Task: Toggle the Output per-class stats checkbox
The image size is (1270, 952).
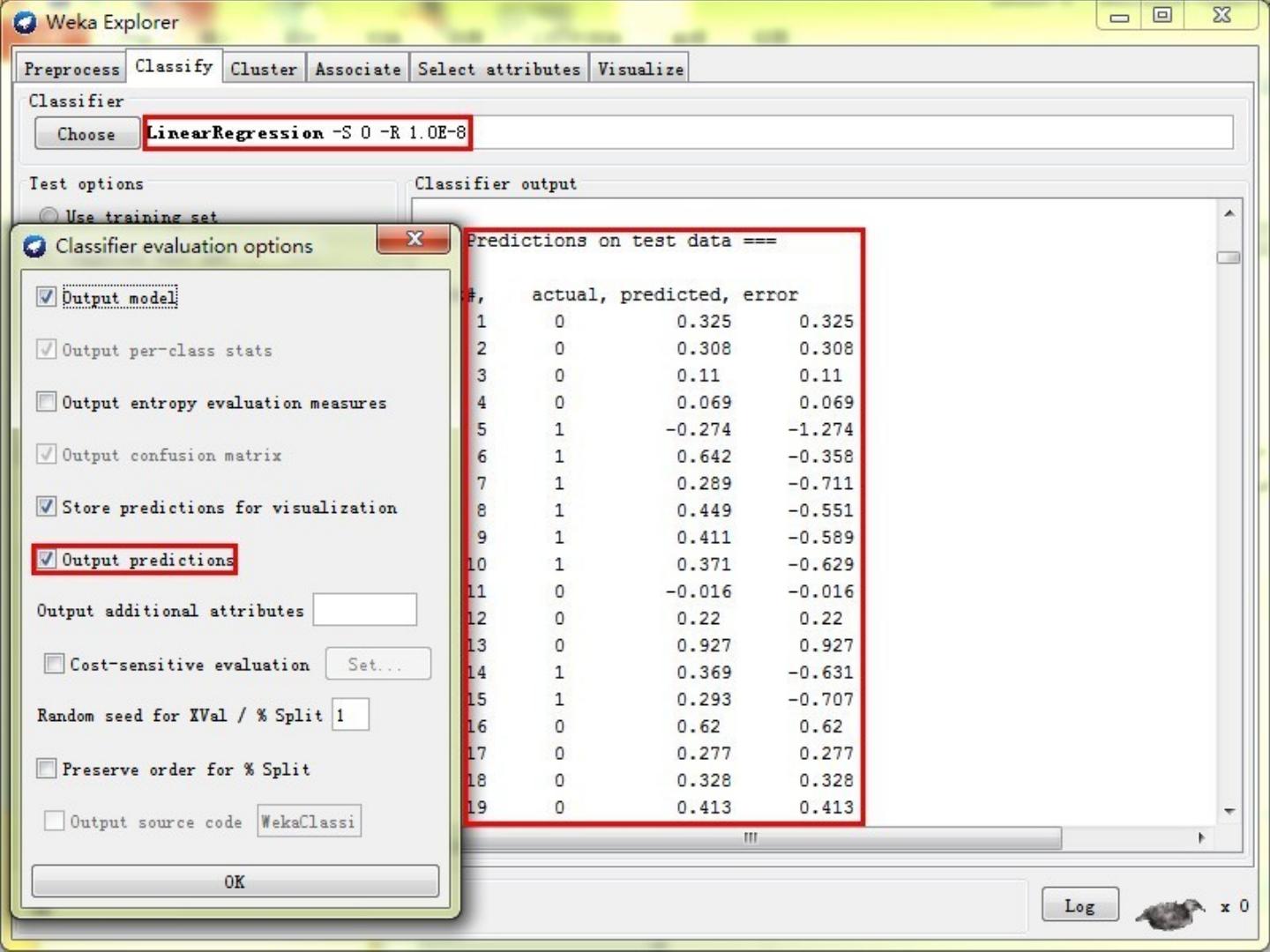Action: (x=47, y=349)
